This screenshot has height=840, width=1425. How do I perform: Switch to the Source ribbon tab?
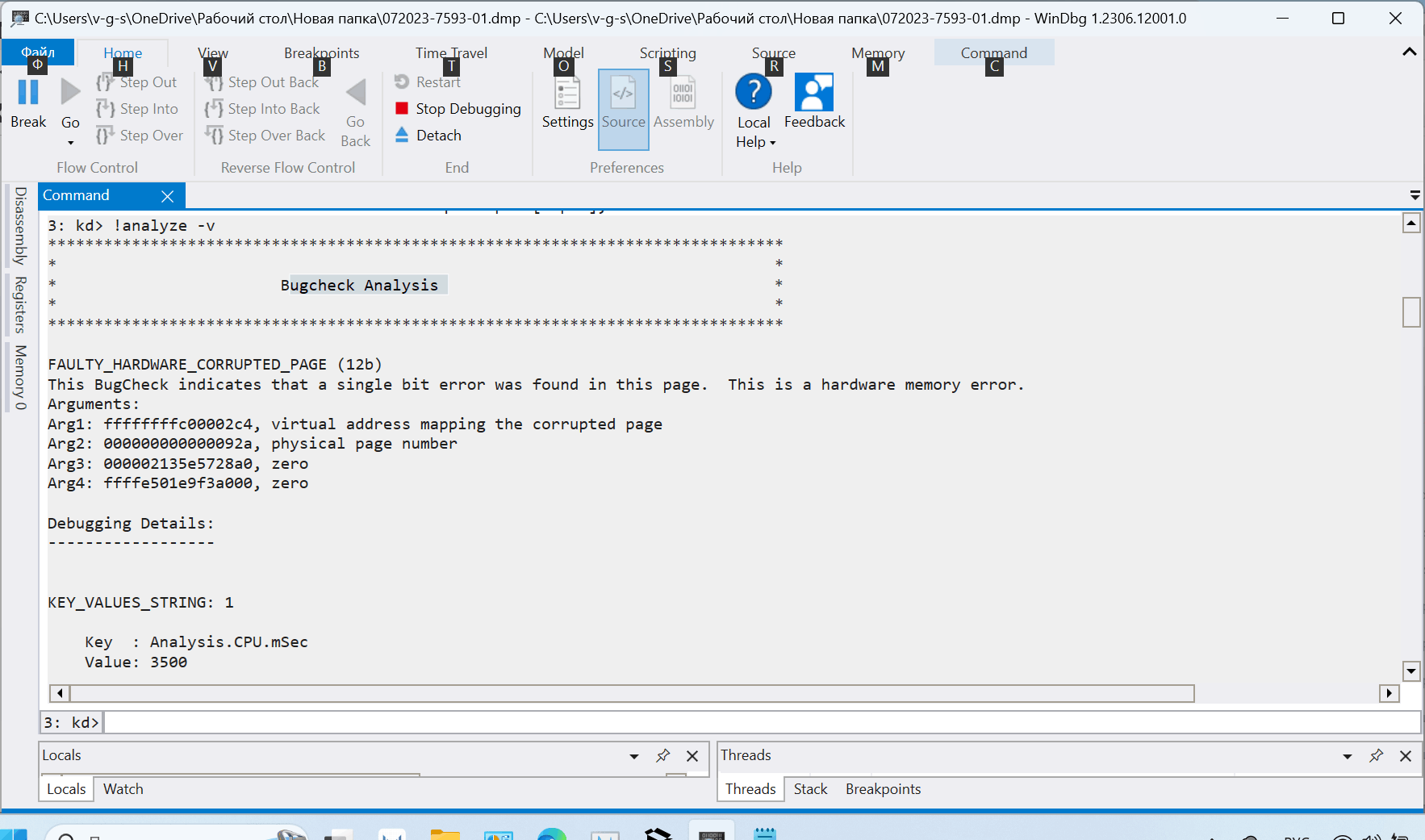[x=774, y=53]
